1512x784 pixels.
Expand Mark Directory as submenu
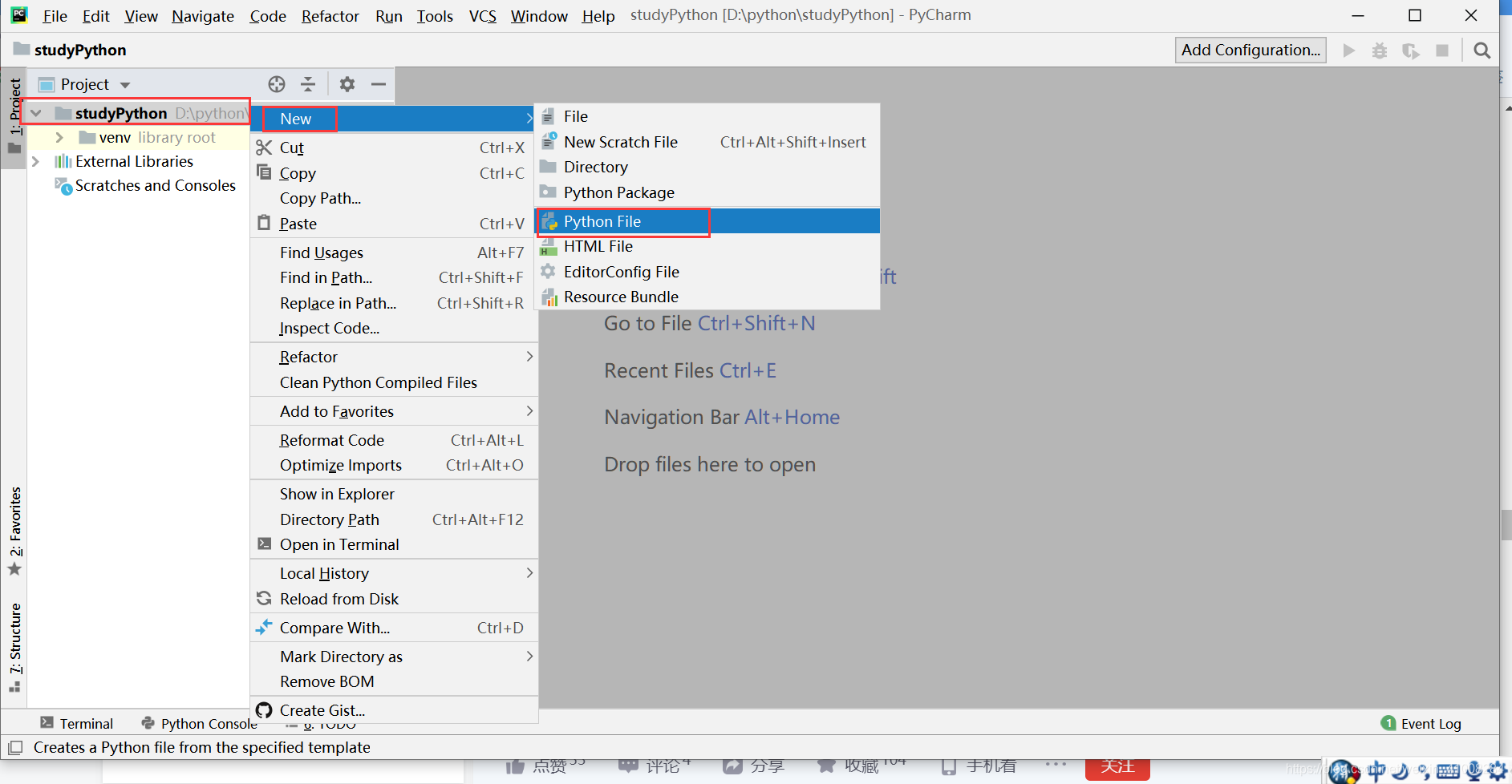click(x=529, y=656)
